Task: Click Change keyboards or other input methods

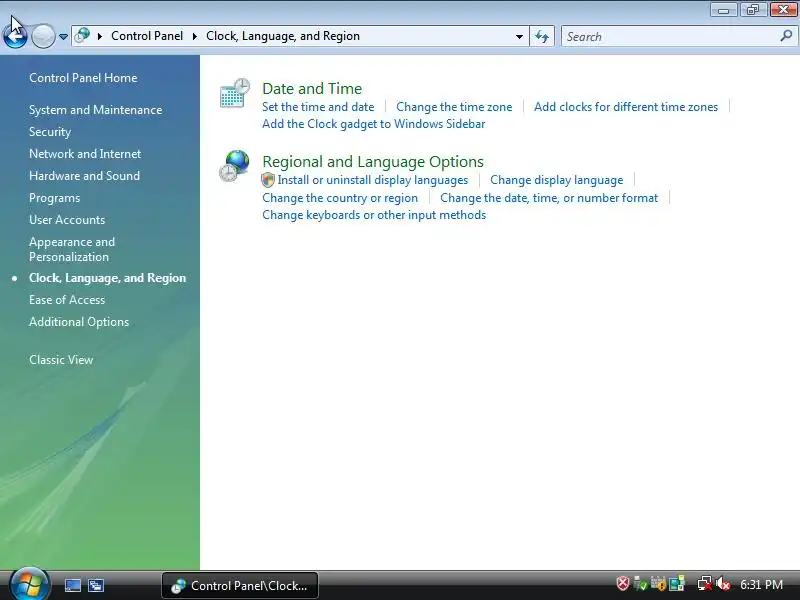Action: [374, 215]
